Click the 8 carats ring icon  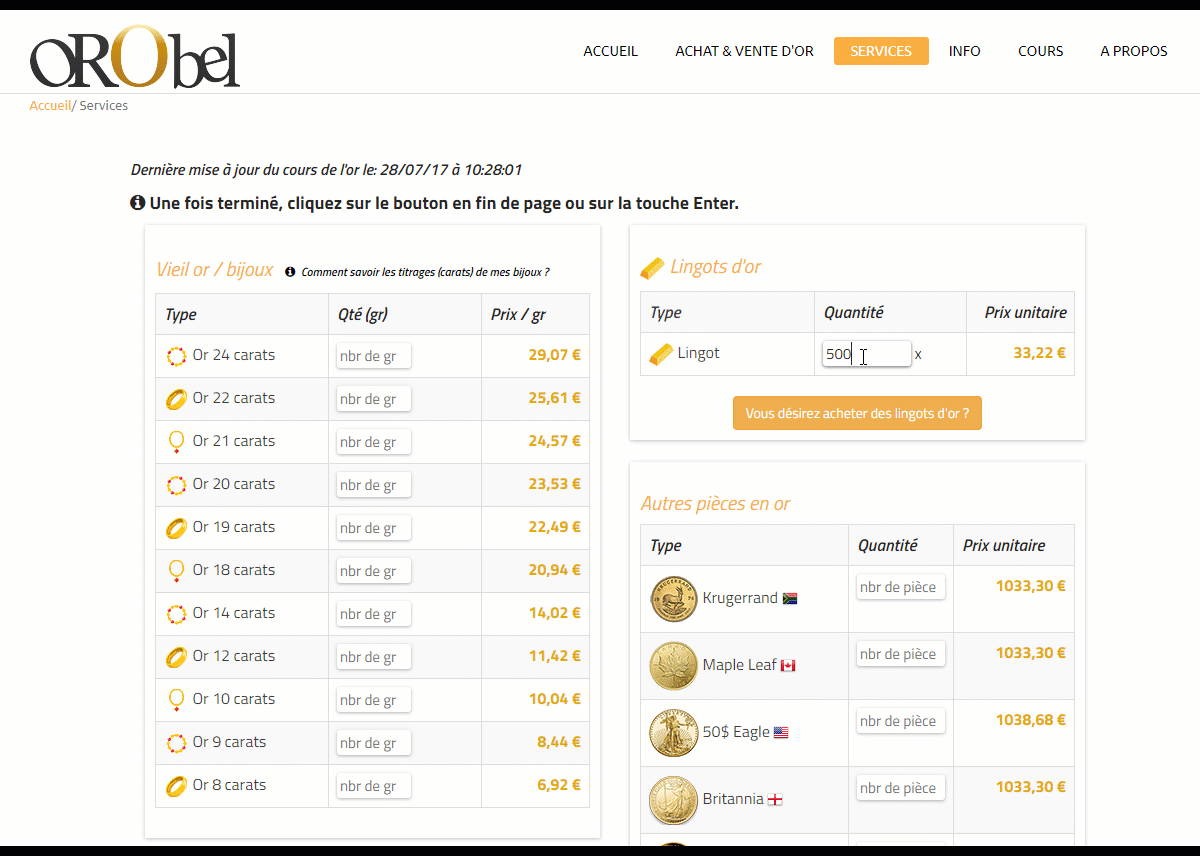tap(176, 786)
